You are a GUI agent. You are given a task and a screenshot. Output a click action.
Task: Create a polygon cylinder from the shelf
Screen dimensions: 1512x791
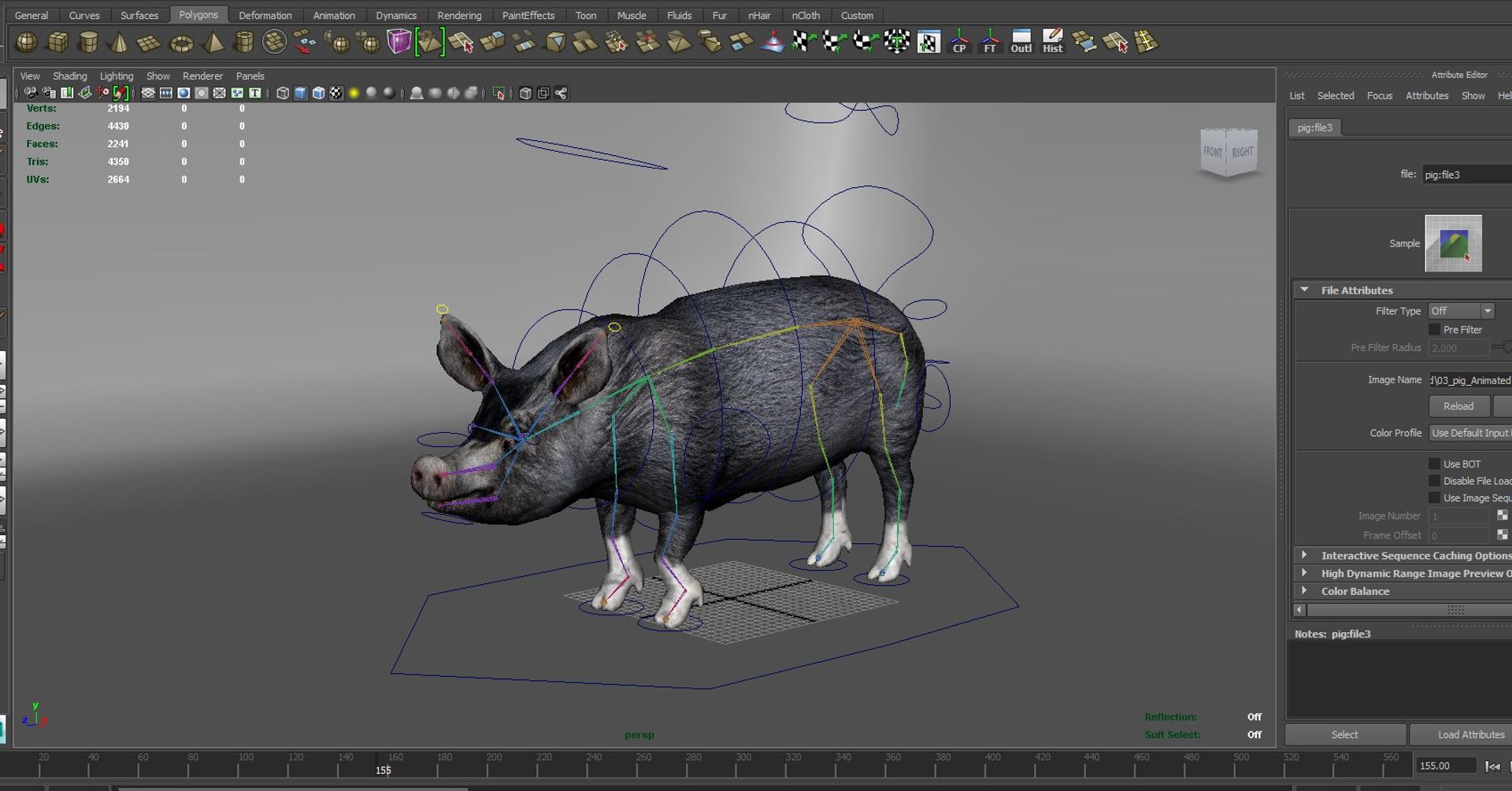pos(88,42)
